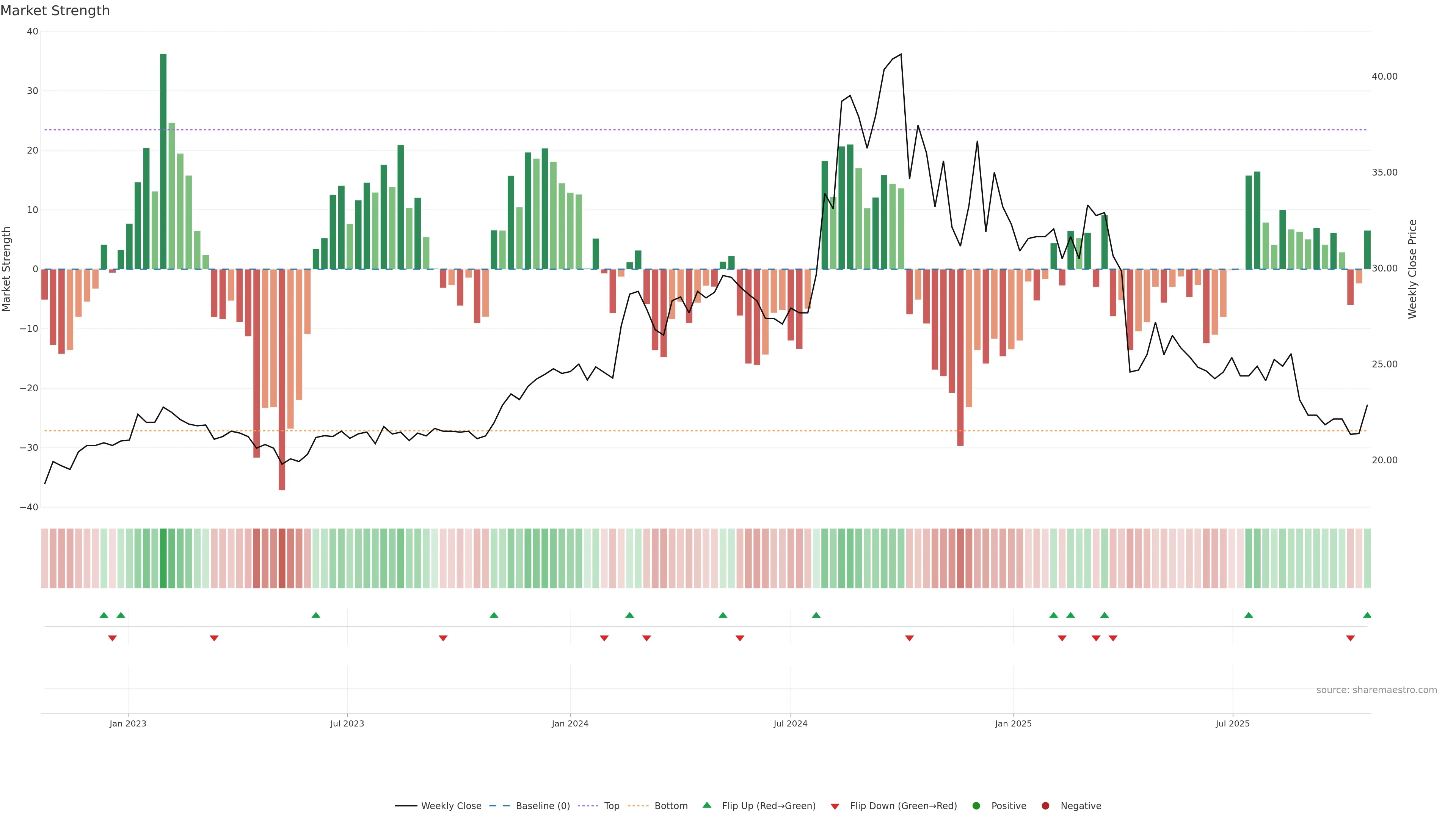Click the flip-up triangle marker after Jul 2024
This screenshot has height=819, width=1456.
[x=816, y=615]
